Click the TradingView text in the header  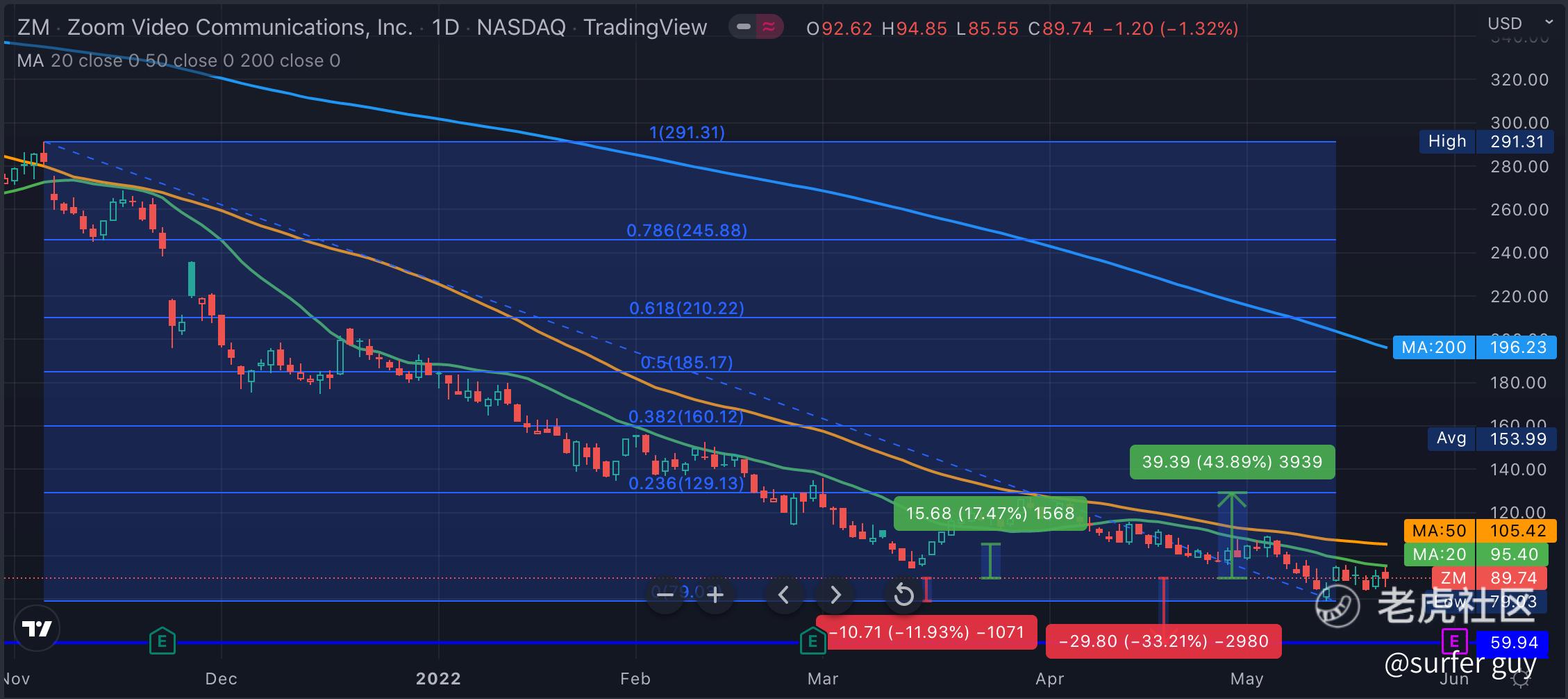coord(645,27)
